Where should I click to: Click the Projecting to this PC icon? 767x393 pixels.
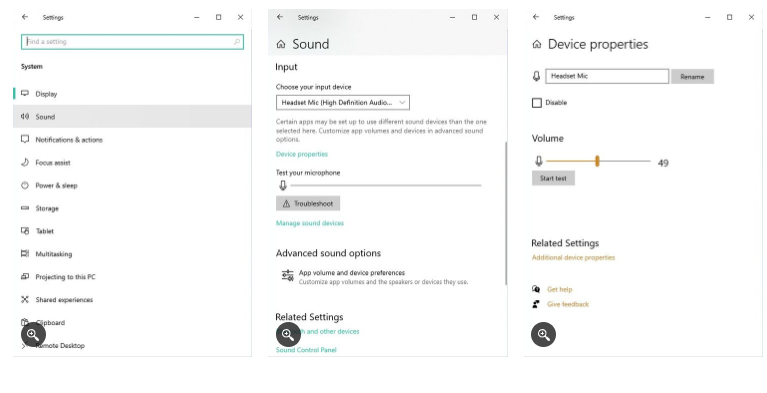25,277
